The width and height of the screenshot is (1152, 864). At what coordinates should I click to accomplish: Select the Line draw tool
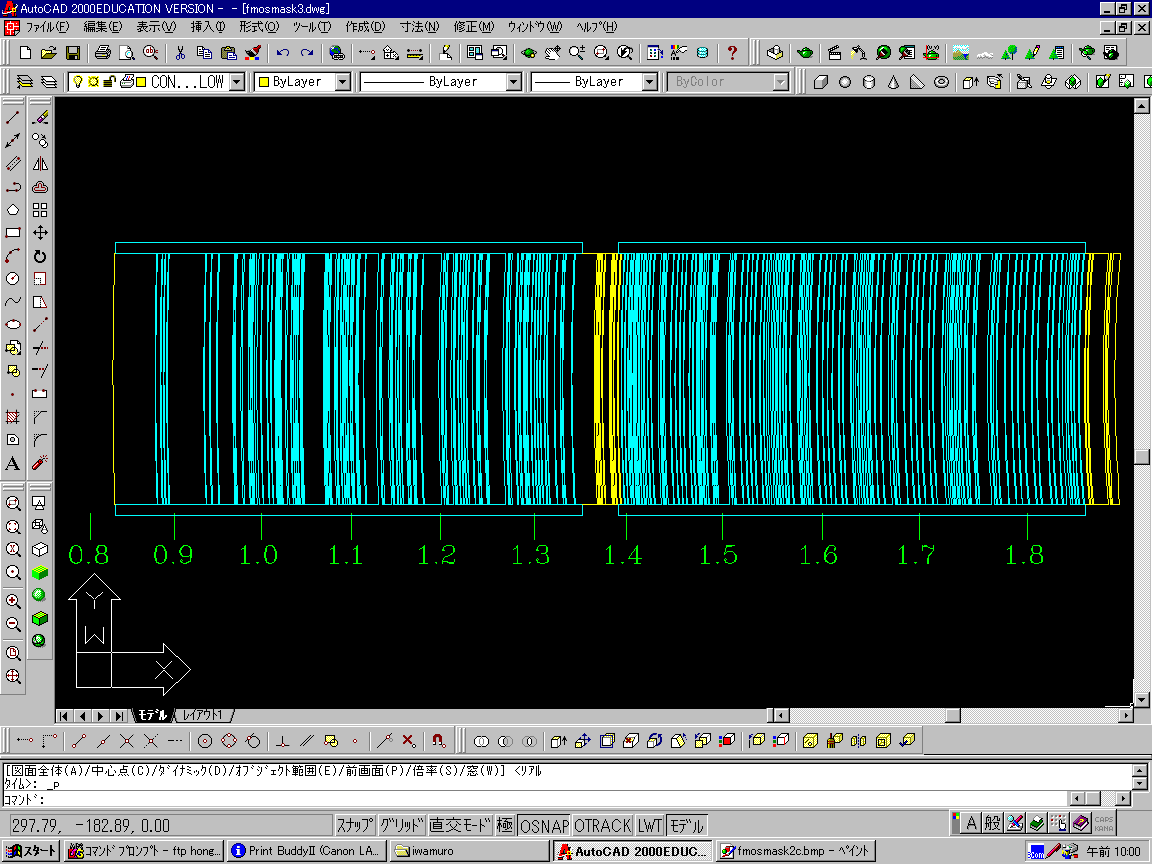click(13, 118)
